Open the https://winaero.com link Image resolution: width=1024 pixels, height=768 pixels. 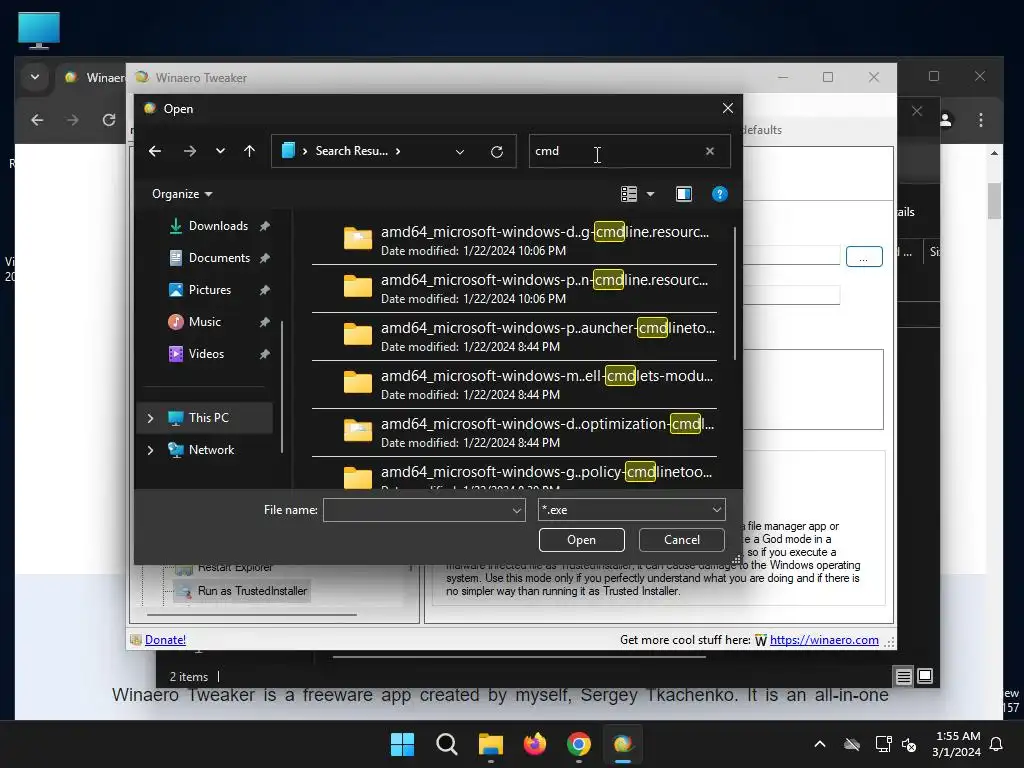click(824, 640)
